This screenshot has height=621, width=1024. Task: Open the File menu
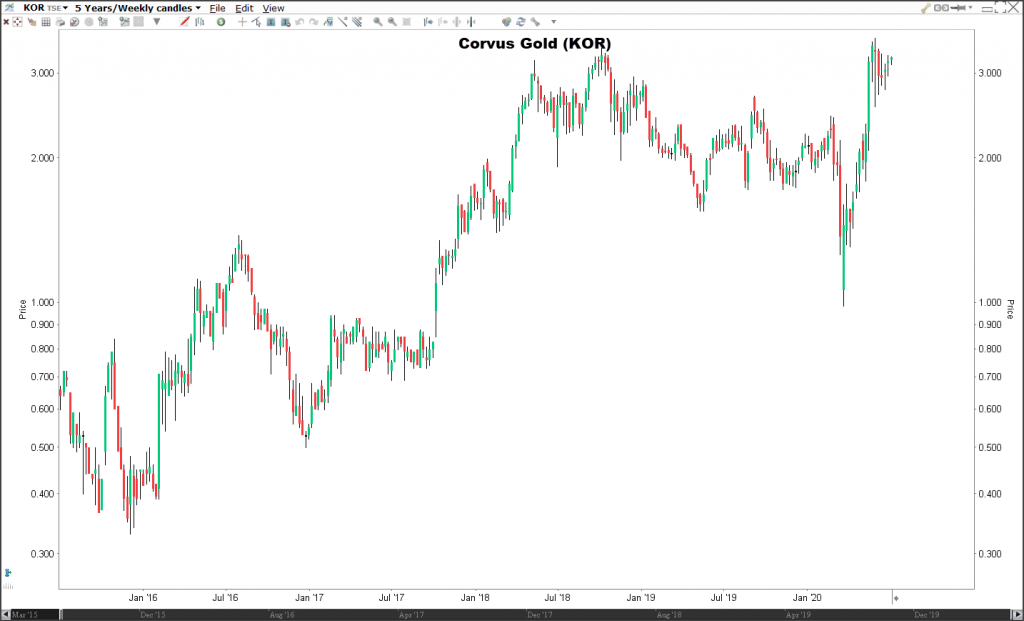click(x=217, y=8)
